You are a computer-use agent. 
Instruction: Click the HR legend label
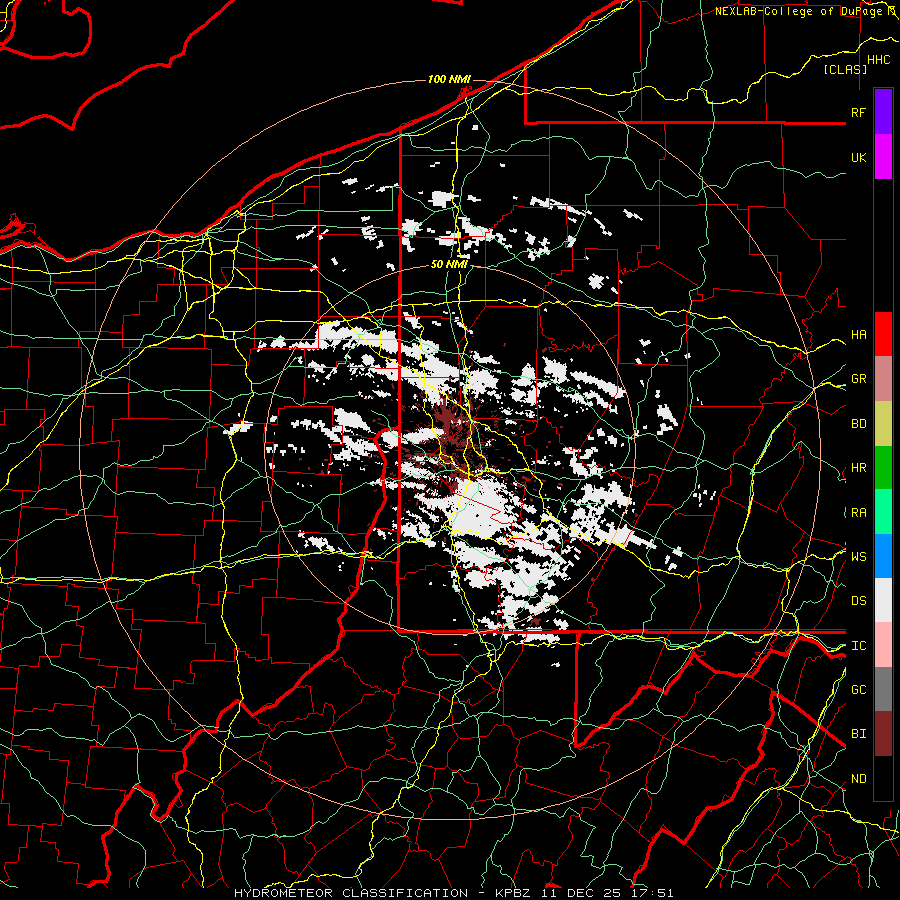(858, 468)
